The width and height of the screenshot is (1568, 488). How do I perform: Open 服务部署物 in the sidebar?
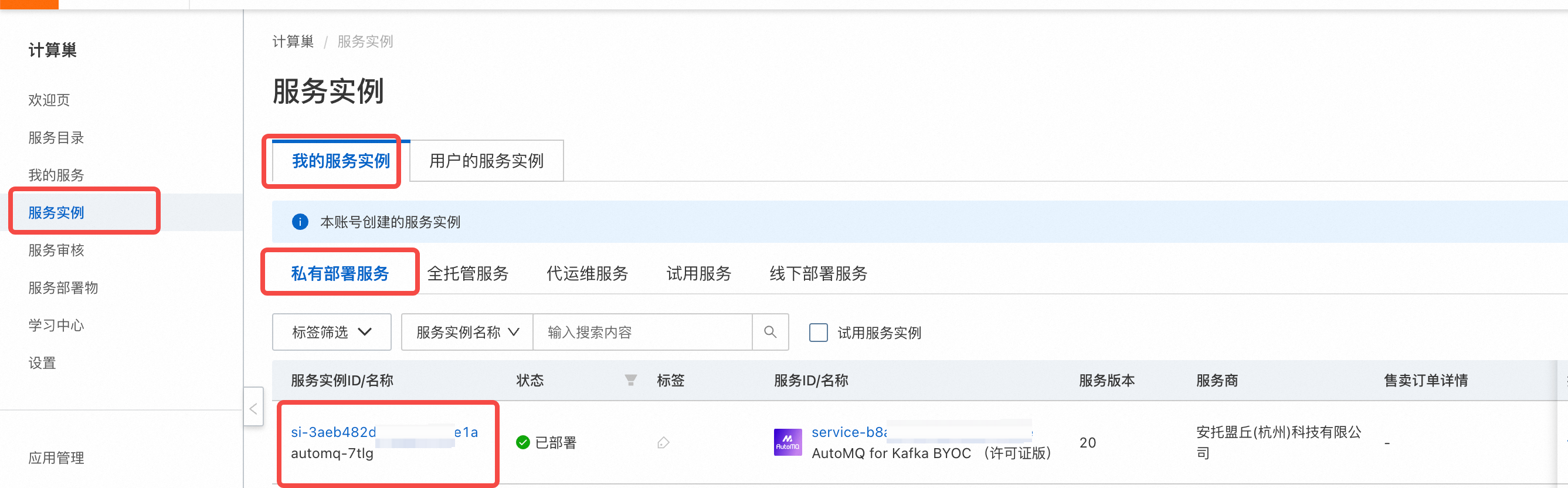click(x=63, y=288)
